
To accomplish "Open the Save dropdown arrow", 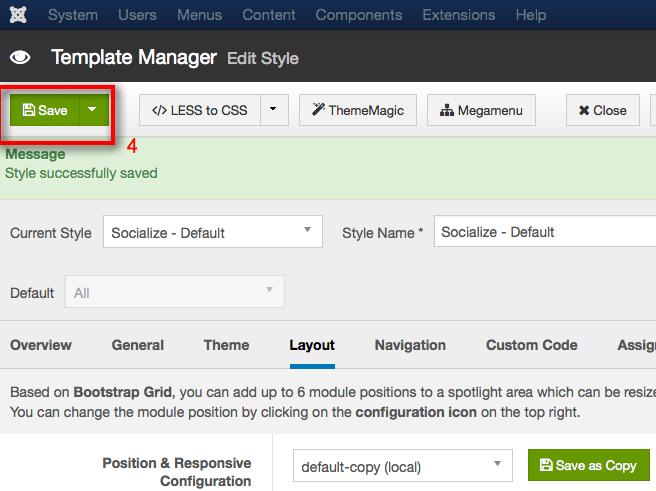I will pyautogui.click(x=94, y=110).
